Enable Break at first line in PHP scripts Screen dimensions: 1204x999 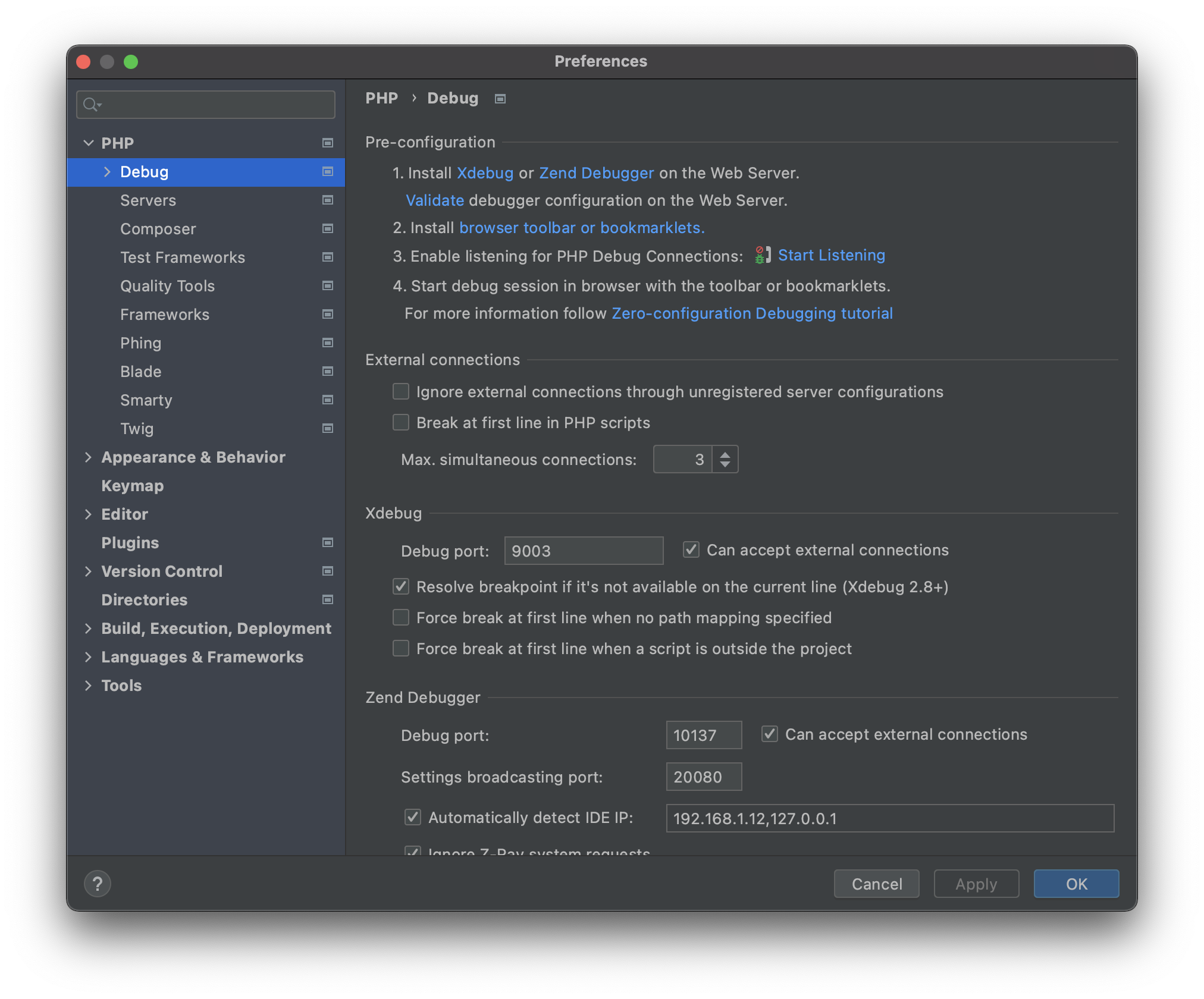(401, 422)
